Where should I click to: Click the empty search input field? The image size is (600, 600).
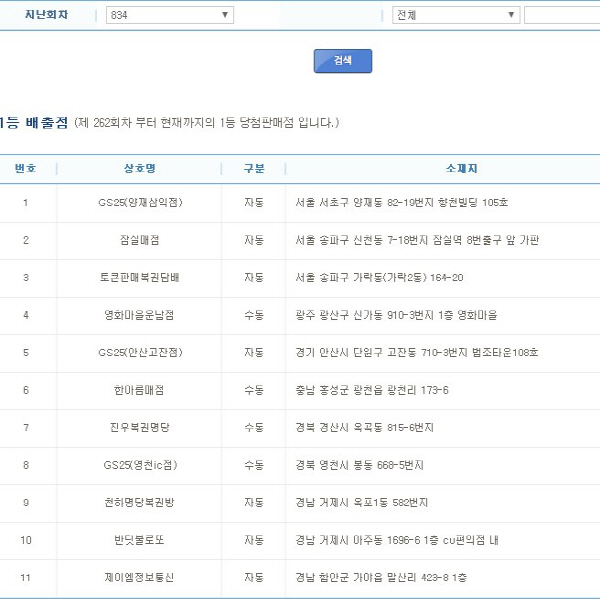[562, 15]
